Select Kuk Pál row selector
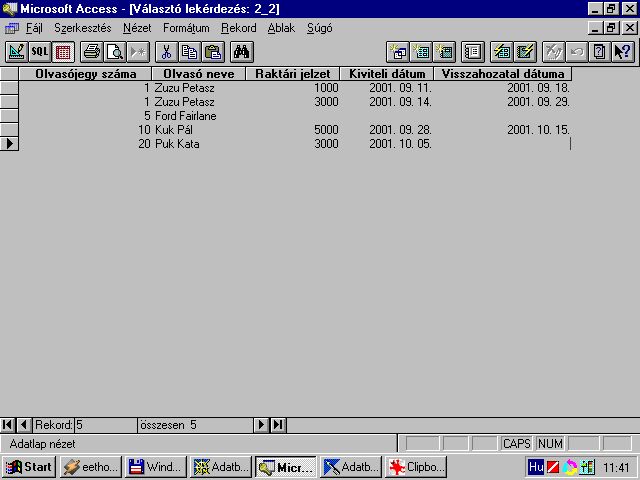The image size is (640, 480). [9, 130]
